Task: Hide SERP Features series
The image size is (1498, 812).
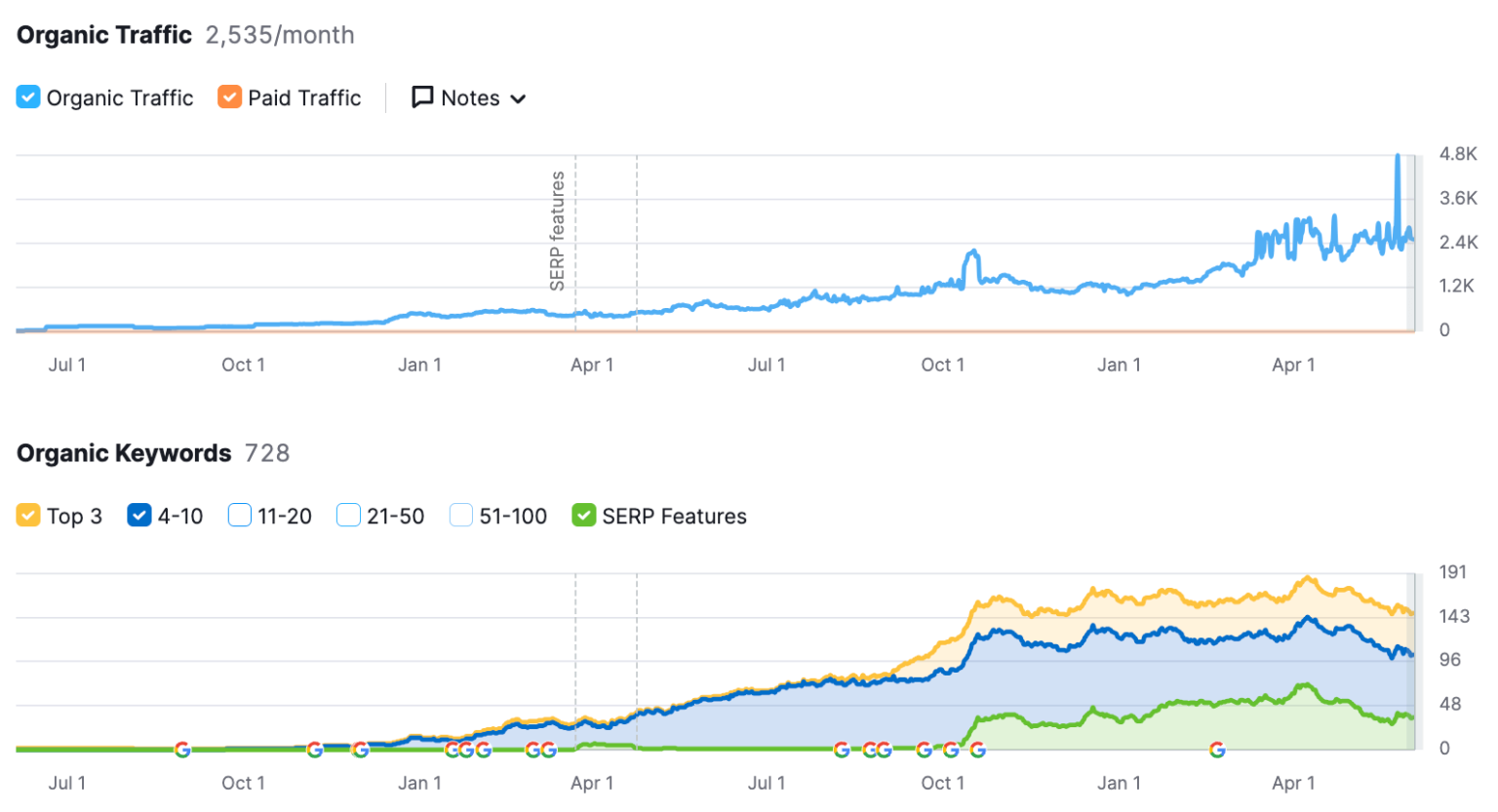Action: pos(583,516)
